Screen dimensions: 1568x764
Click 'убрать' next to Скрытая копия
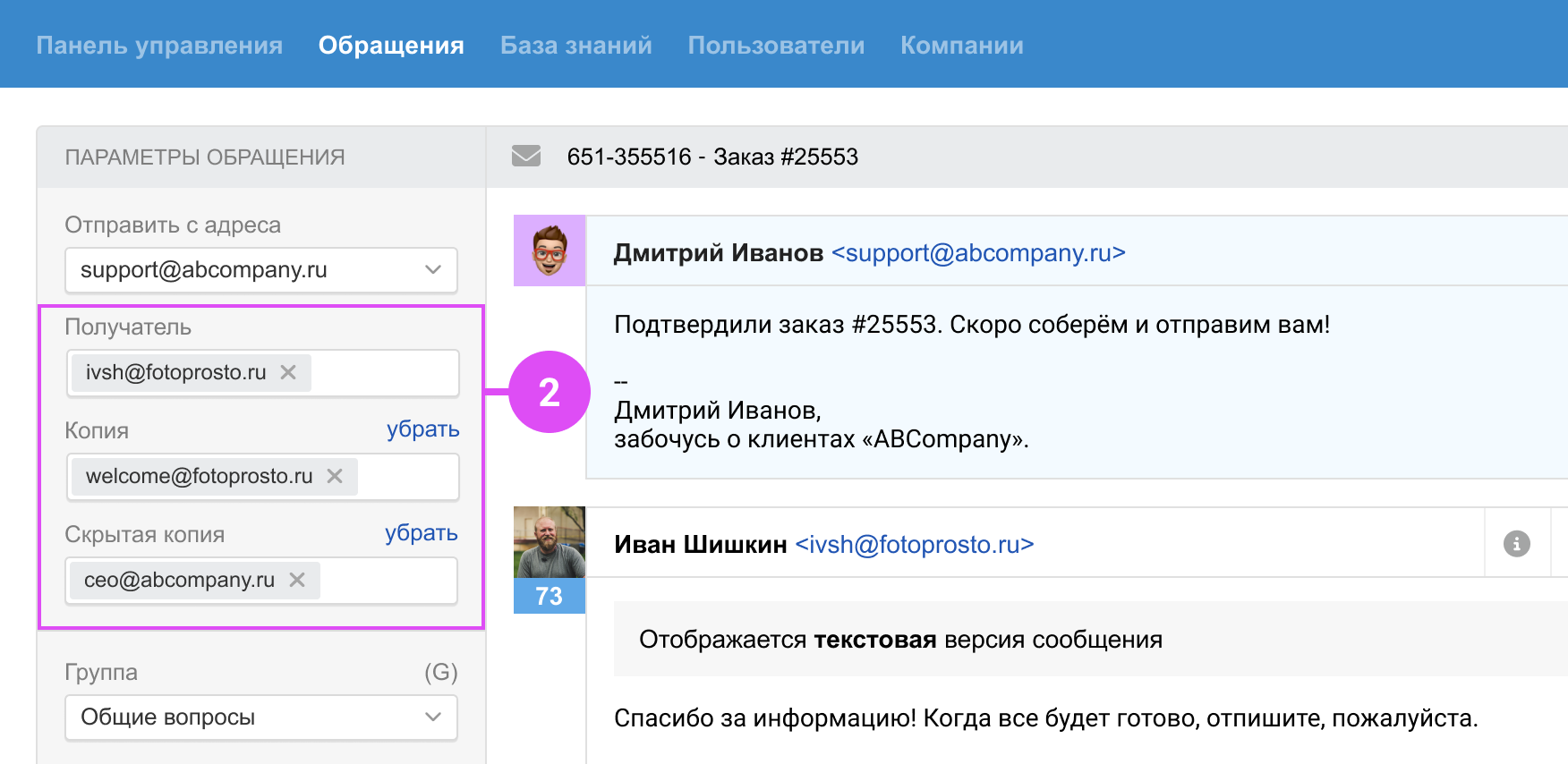(x=421, y=533)
